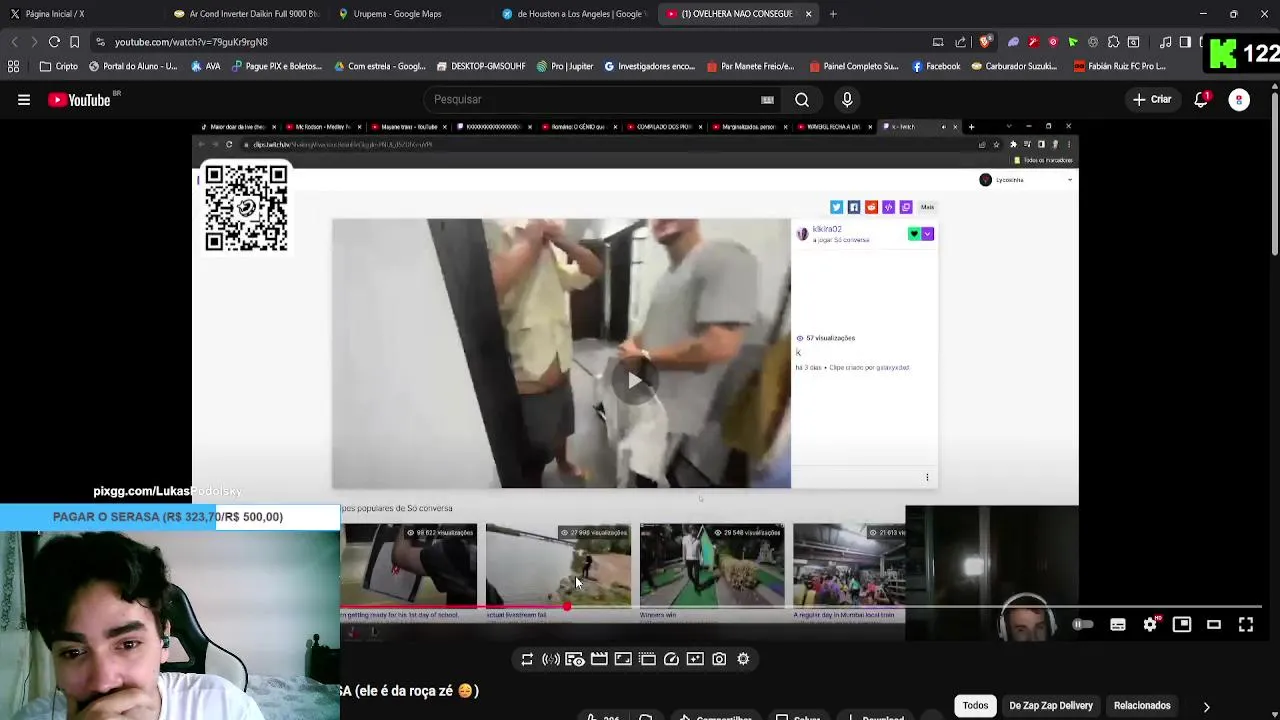
Task: Toggle theater mode in the player
Action: click(x=1214, y=625)
